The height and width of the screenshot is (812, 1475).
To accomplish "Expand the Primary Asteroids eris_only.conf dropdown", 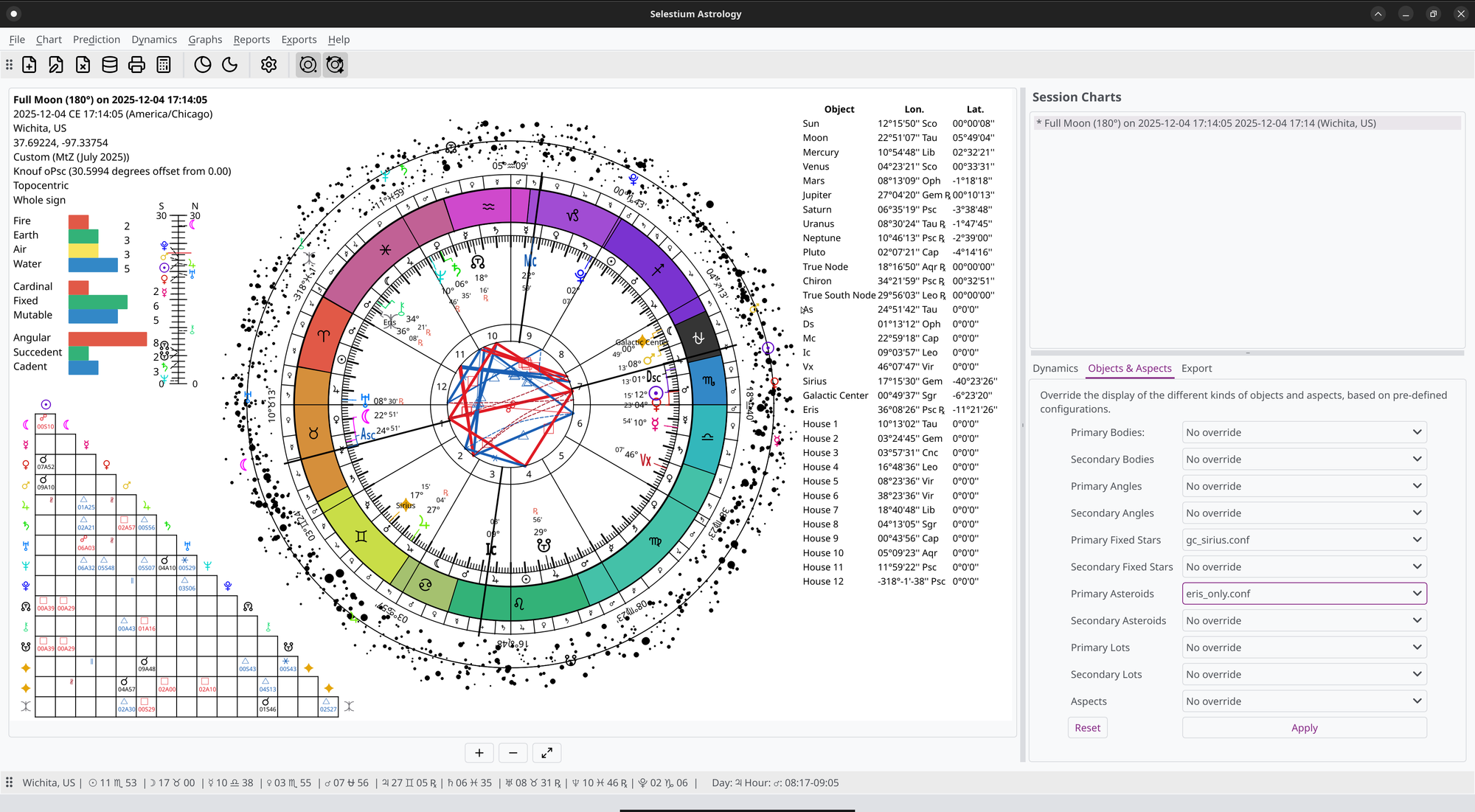I will (x=1303, y=594).
